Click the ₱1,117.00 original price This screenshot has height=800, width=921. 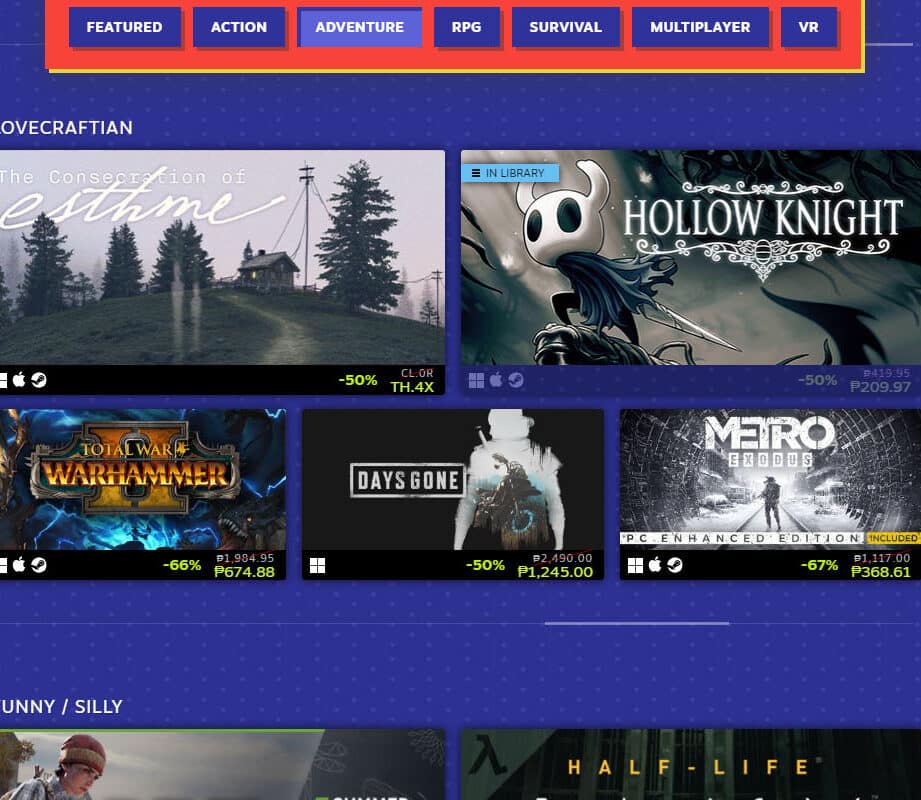click(882, 558)
